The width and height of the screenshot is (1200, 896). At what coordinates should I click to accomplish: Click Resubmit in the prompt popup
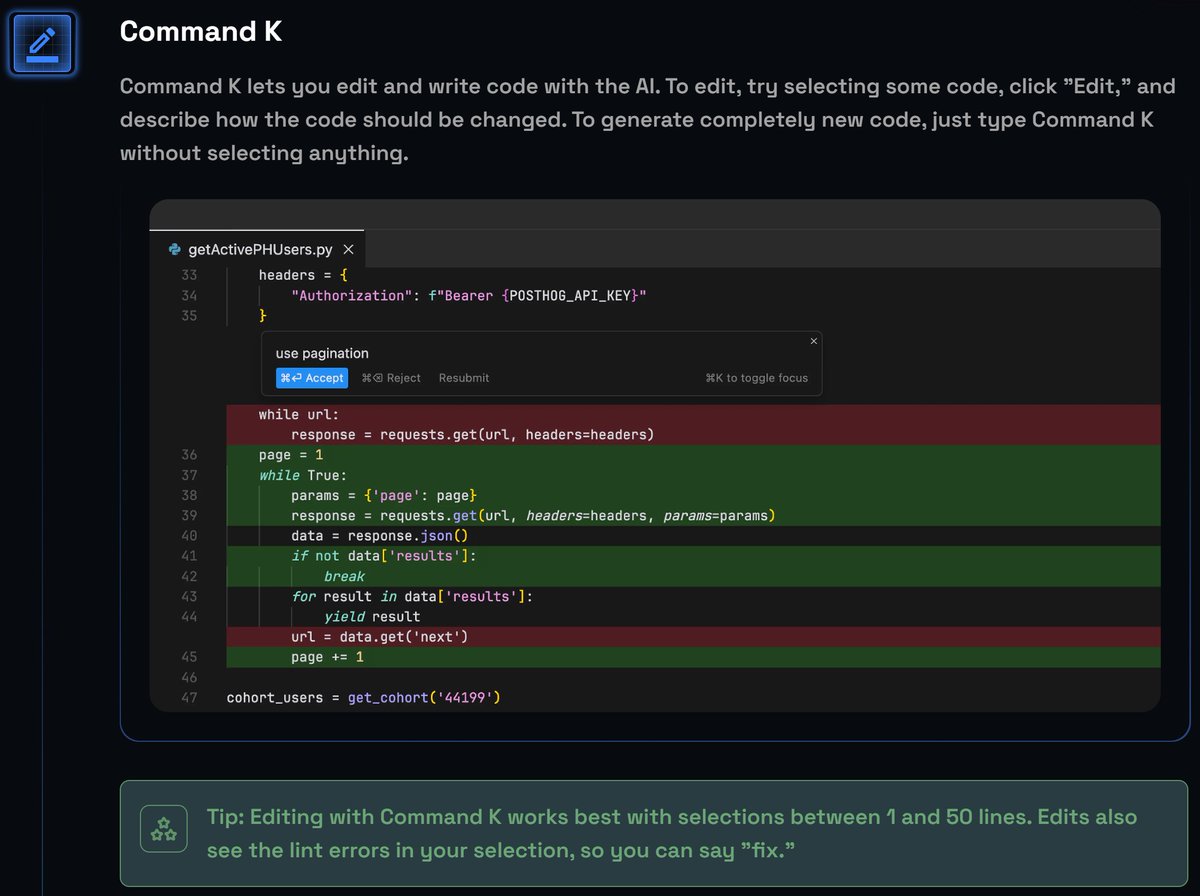(463, 378)
